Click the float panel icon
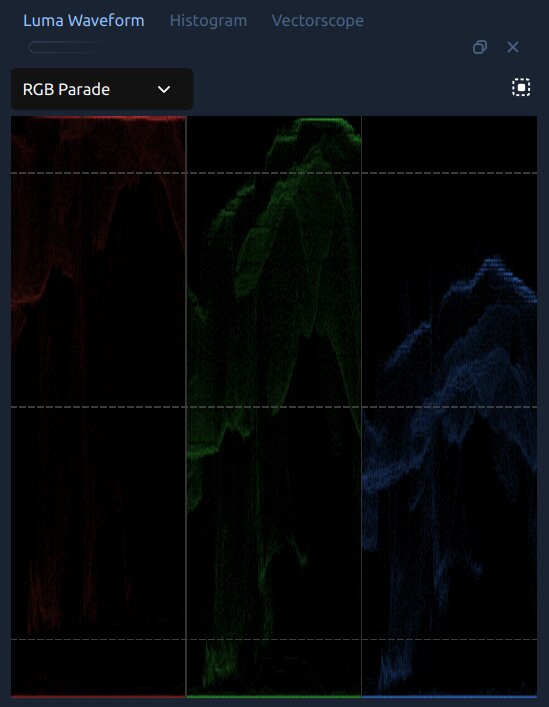549x707 pixels. click(x=480, y=47)
